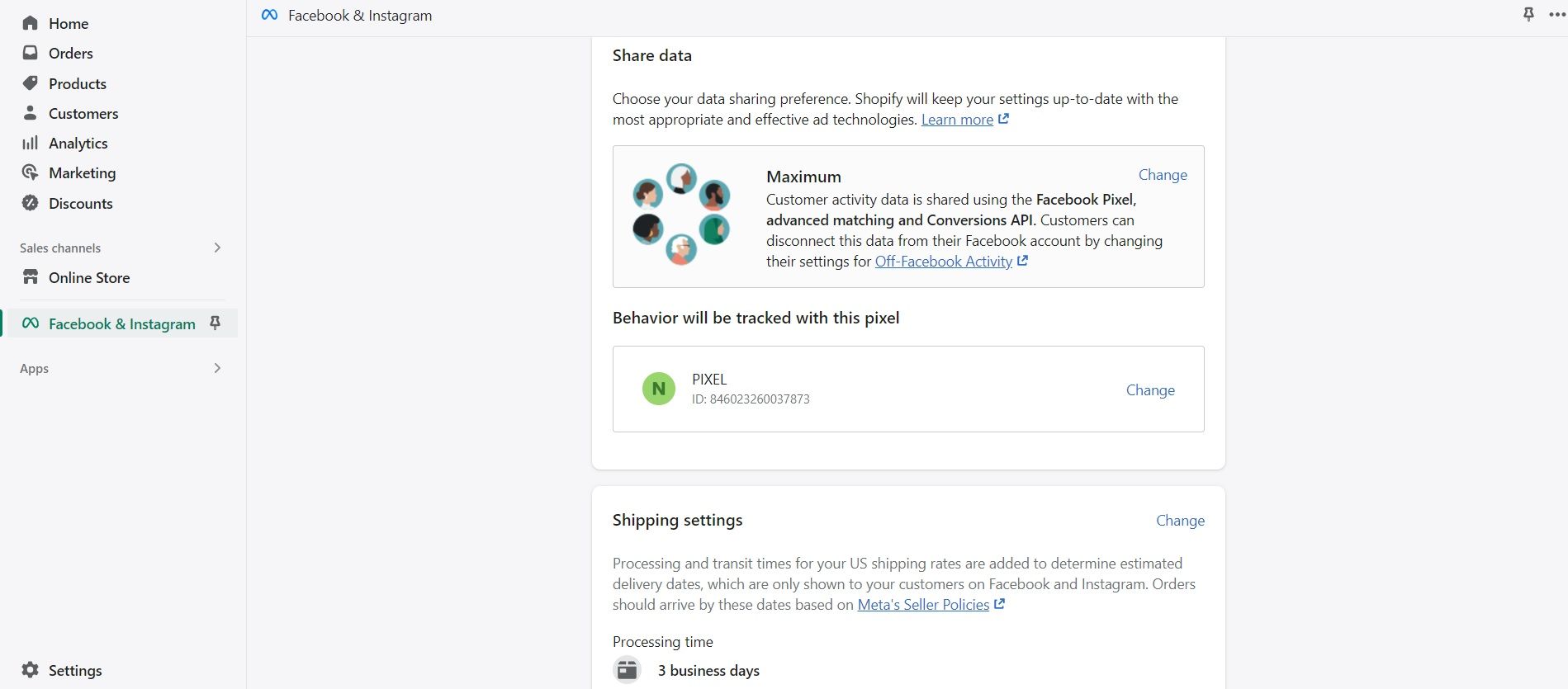Open the three-dot more options menu
This screenshot has height=689, width=1568.
1556,15
